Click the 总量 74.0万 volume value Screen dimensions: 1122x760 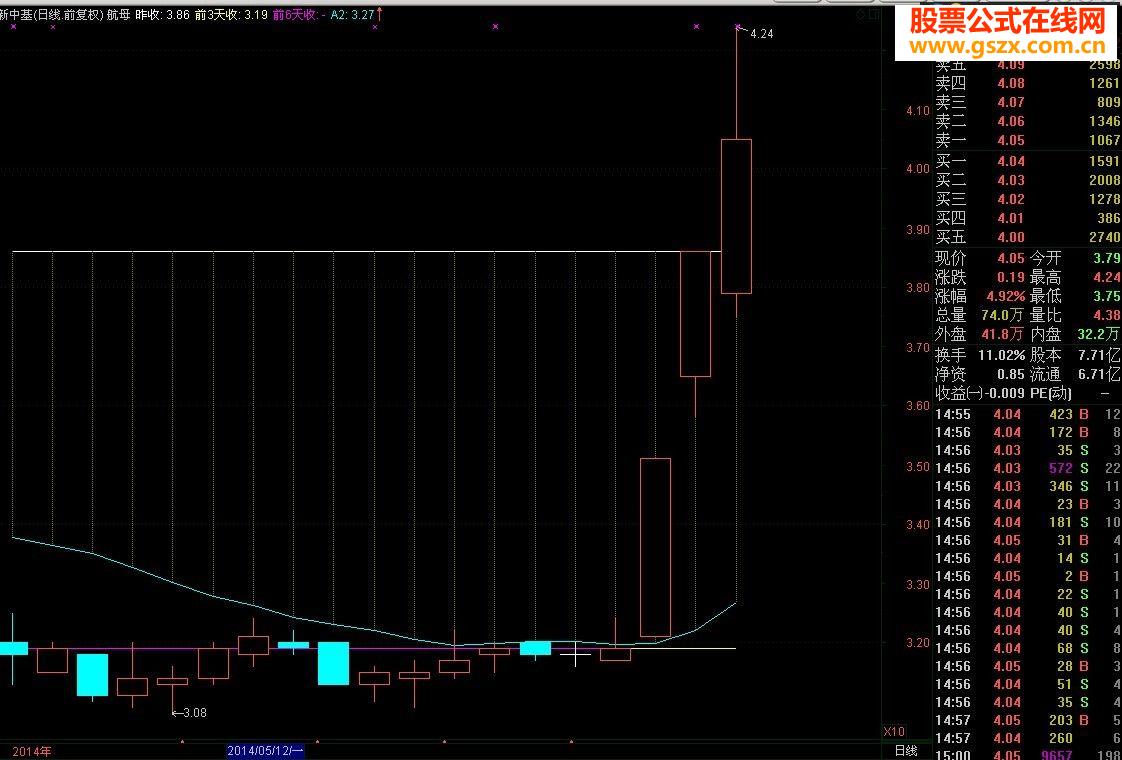tap(980, 315)
